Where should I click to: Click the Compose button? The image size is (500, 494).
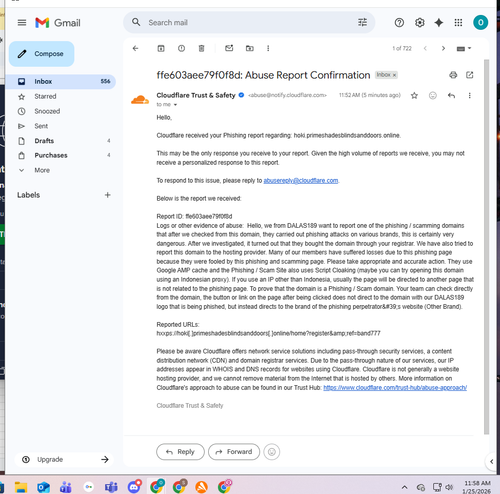[42, 54]
